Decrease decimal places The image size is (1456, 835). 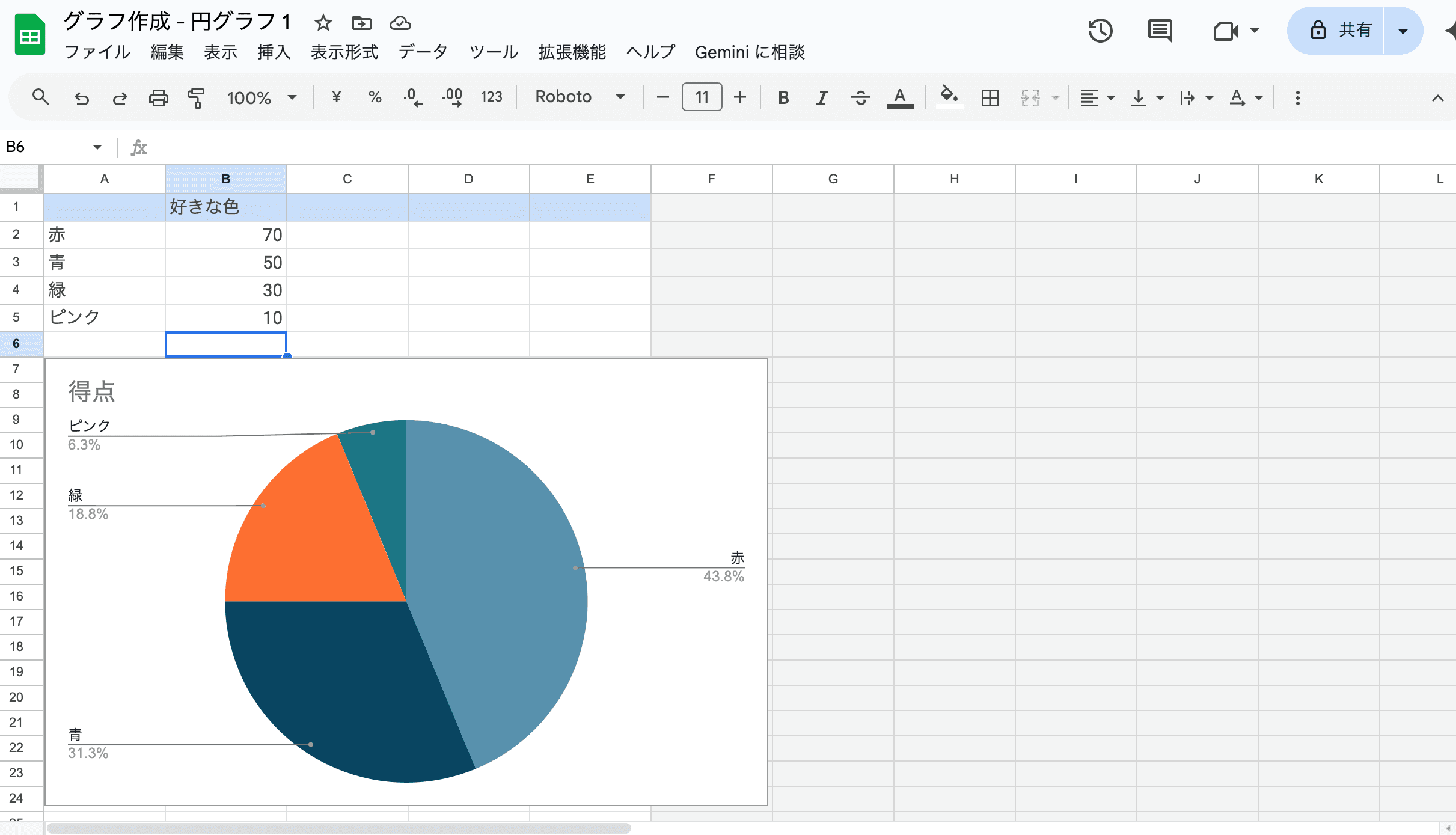tap(412, 97)
